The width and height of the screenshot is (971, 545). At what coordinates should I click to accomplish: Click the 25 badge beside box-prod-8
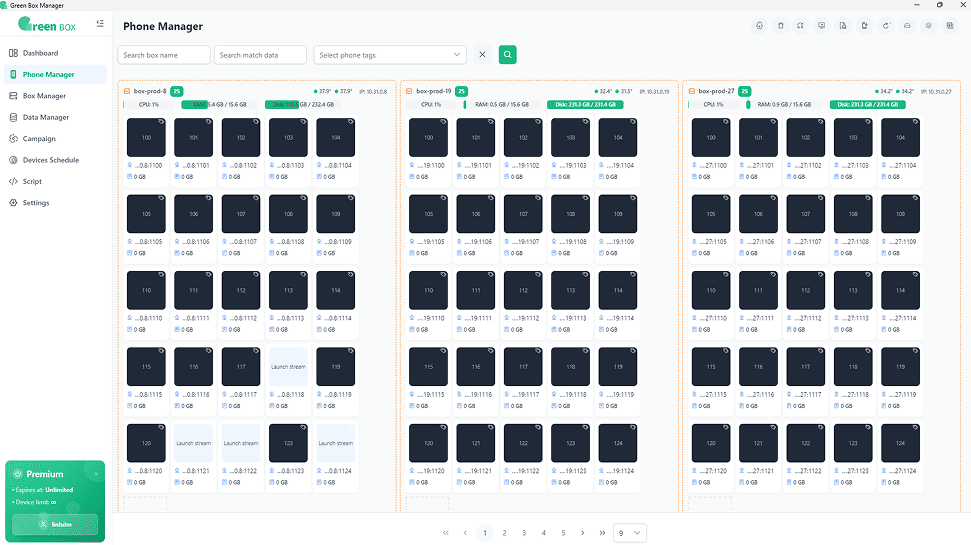[176, 91]
